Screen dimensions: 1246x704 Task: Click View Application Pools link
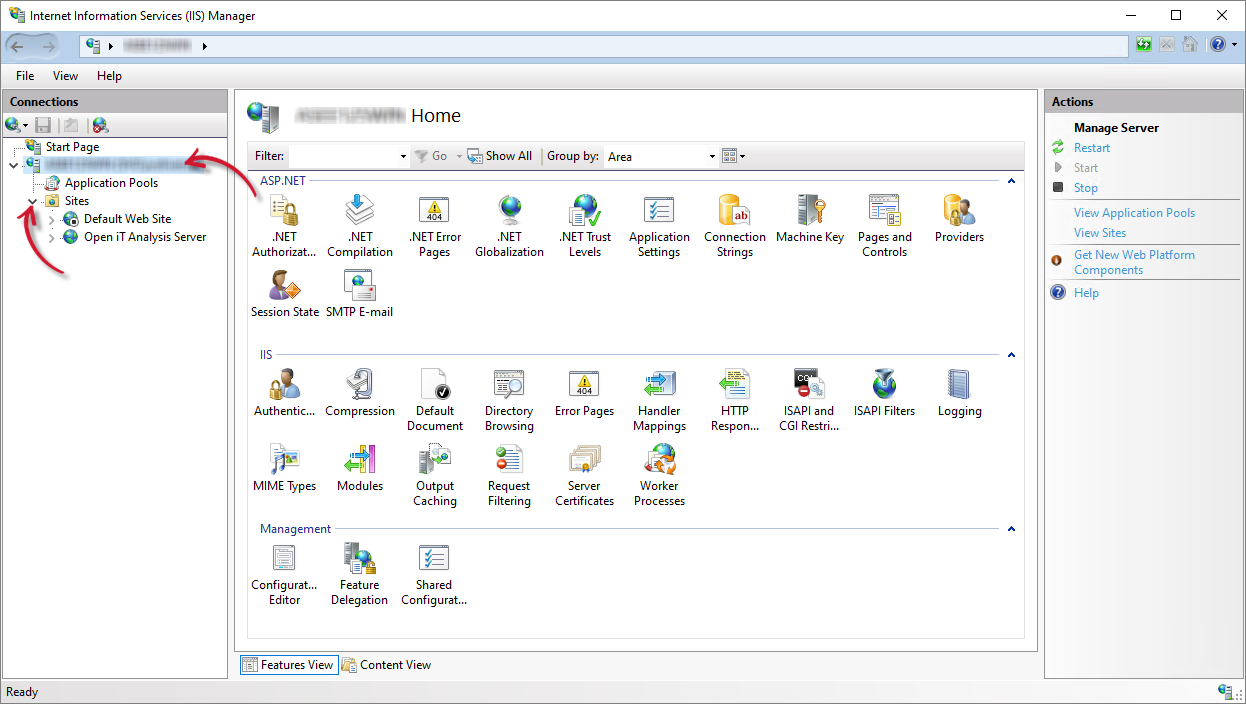tap(1134, 213)
